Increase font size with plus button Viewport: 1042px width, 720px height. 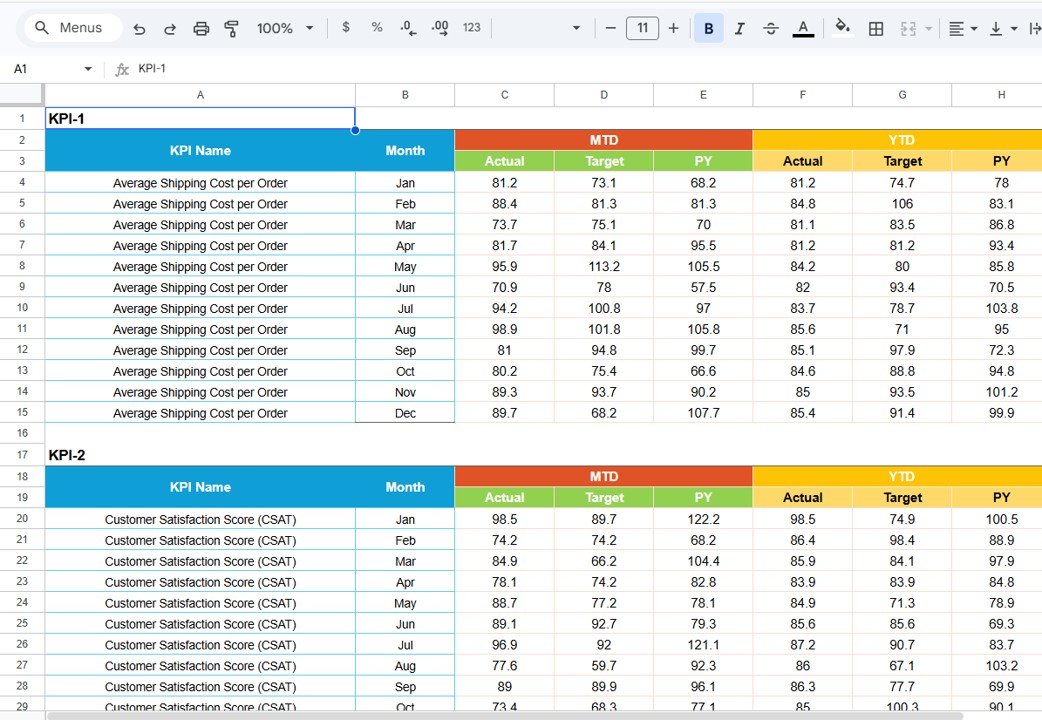click(x=672, y=28)
